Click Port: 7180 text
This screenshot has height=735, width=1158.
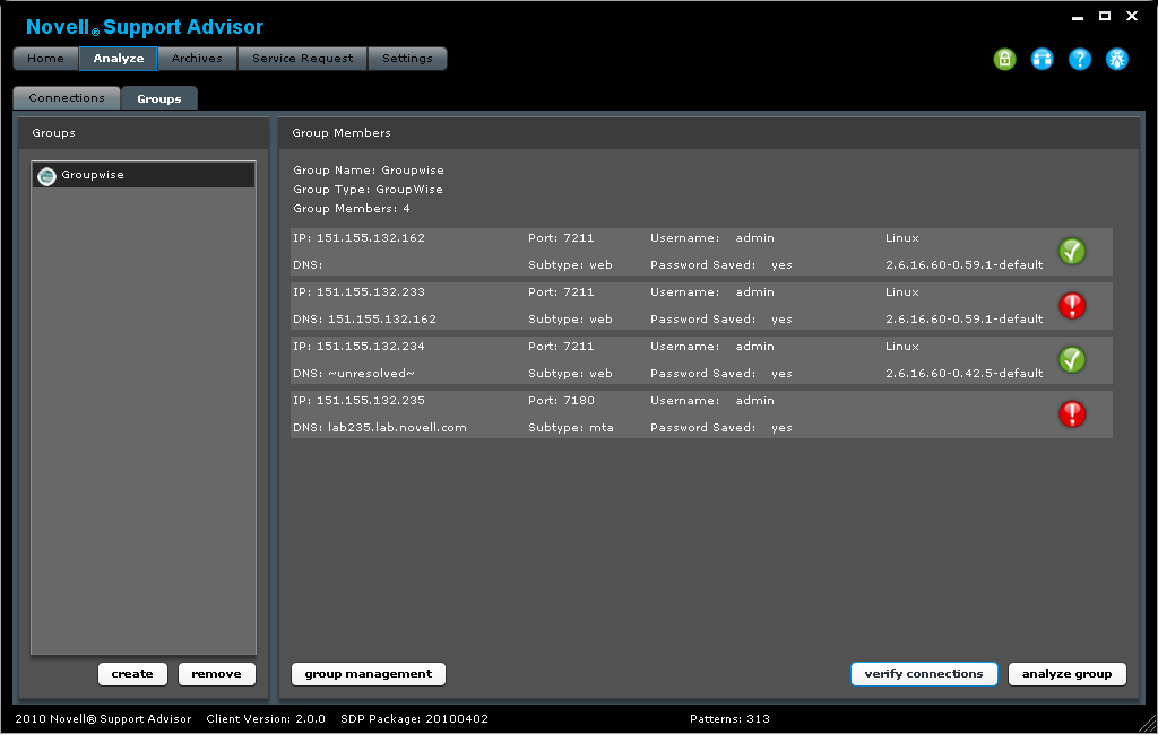click(x=561, y=400)
